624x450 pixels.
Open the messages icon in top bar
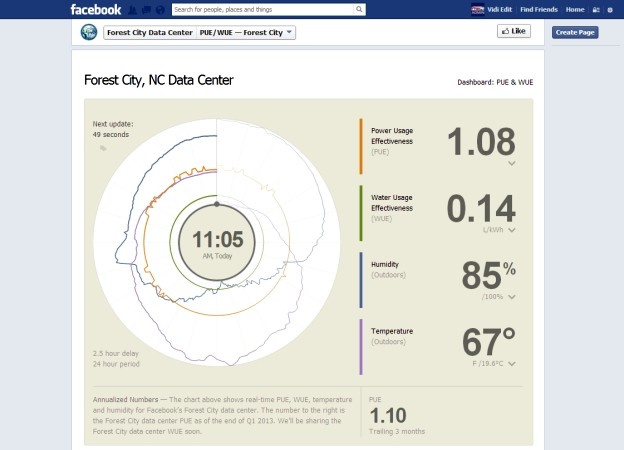[x=146, y=10]
